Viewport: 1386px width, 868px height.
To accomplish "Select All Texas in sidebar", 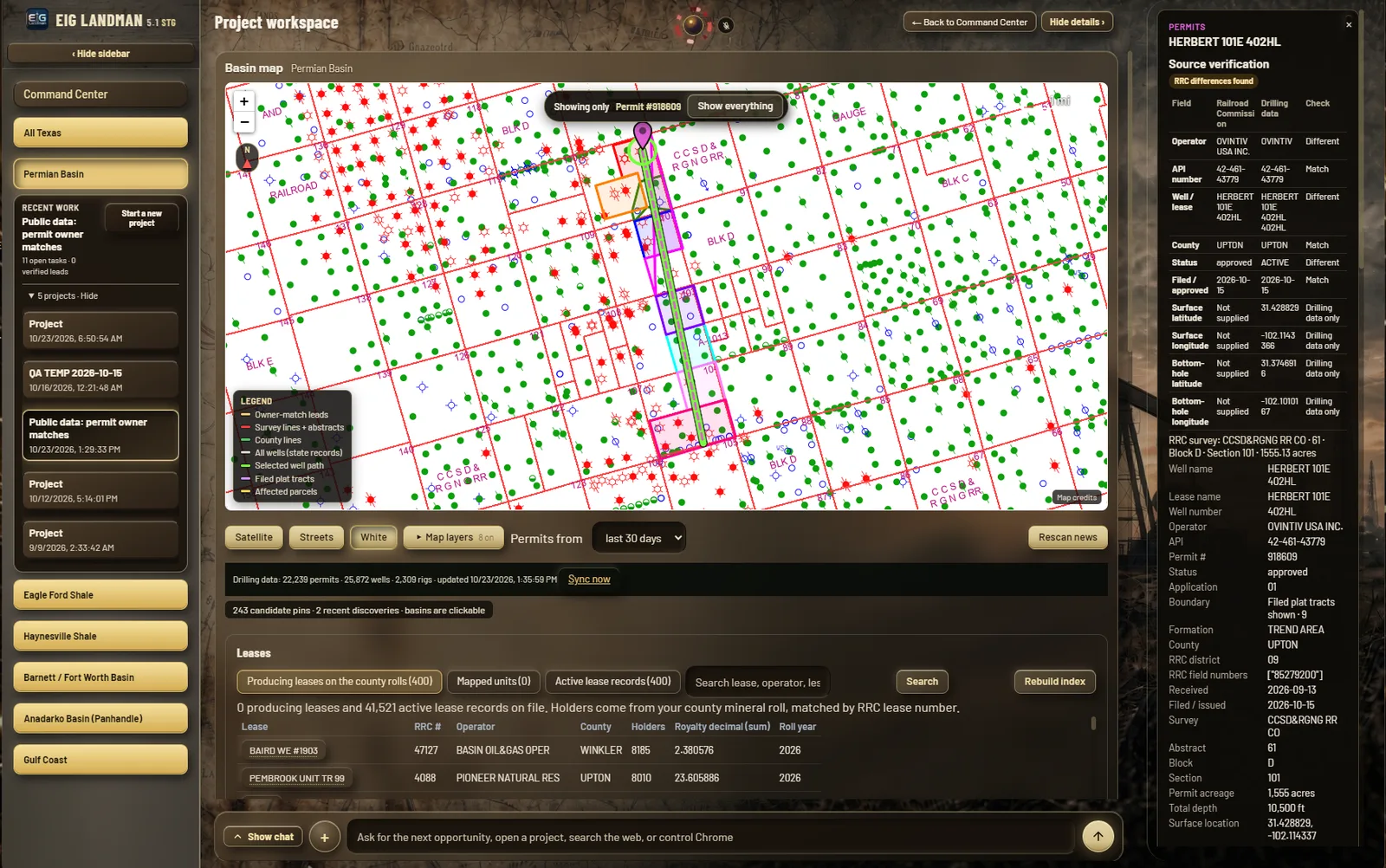I will coord(100,133).
